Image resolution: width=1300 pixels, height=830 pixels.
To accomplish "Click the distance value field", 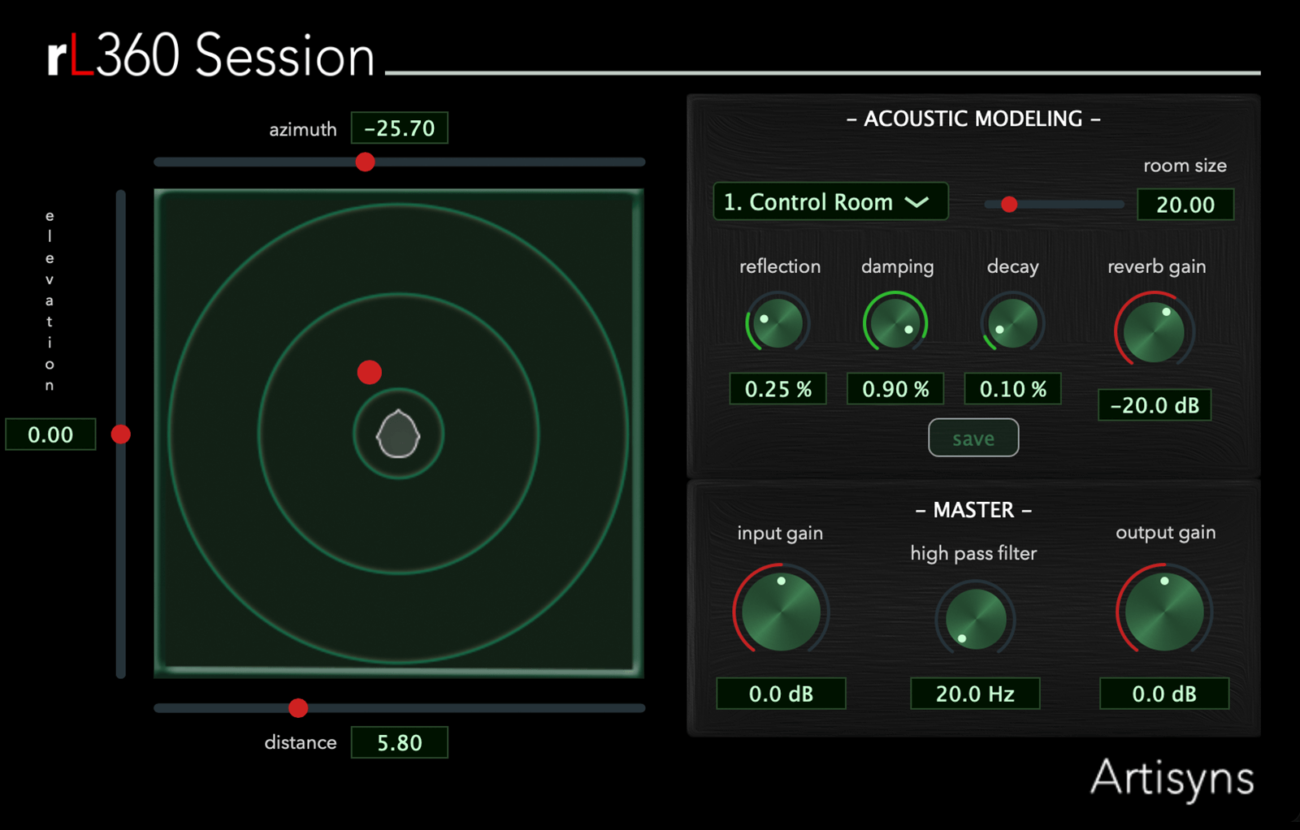I will click(x=399, y=743).
